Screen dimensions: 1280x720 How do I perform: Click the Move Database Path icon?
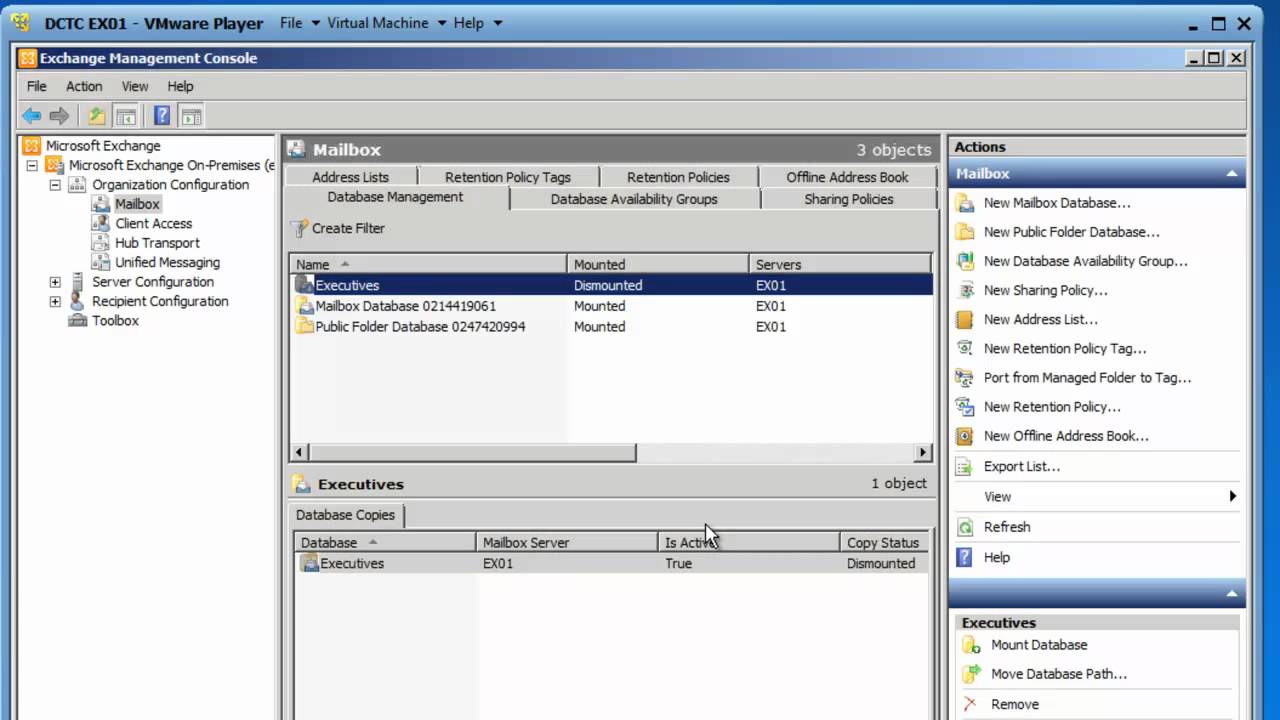(971, 674)
